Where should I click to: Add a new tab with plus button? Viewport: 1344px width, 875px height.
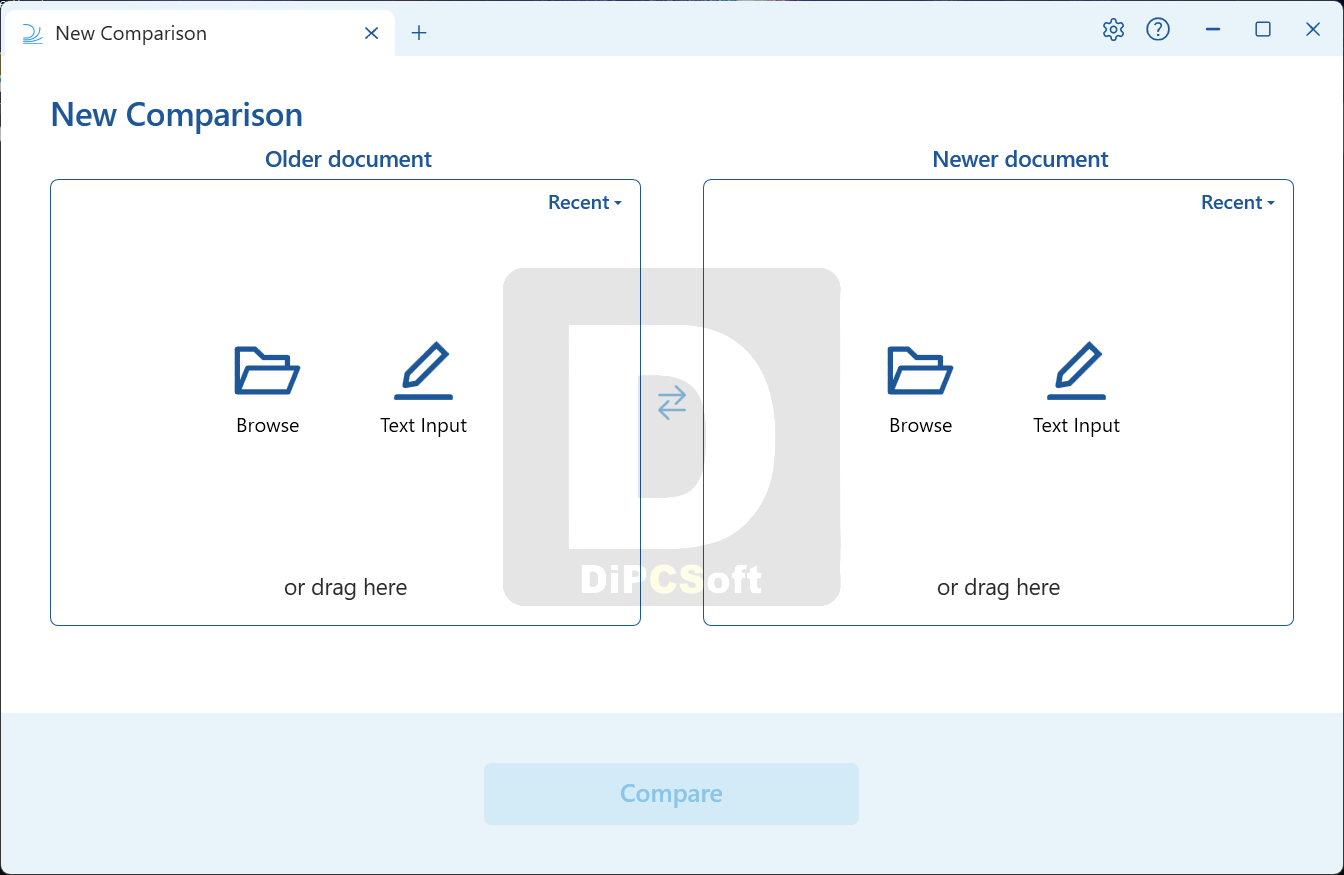(419, 33)
